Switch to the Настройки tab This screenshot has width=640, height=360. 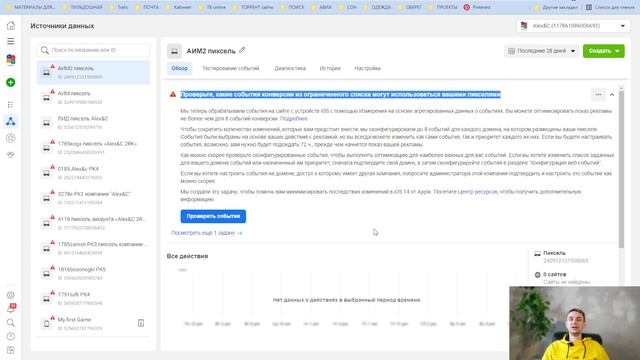[x=367, y=68]
